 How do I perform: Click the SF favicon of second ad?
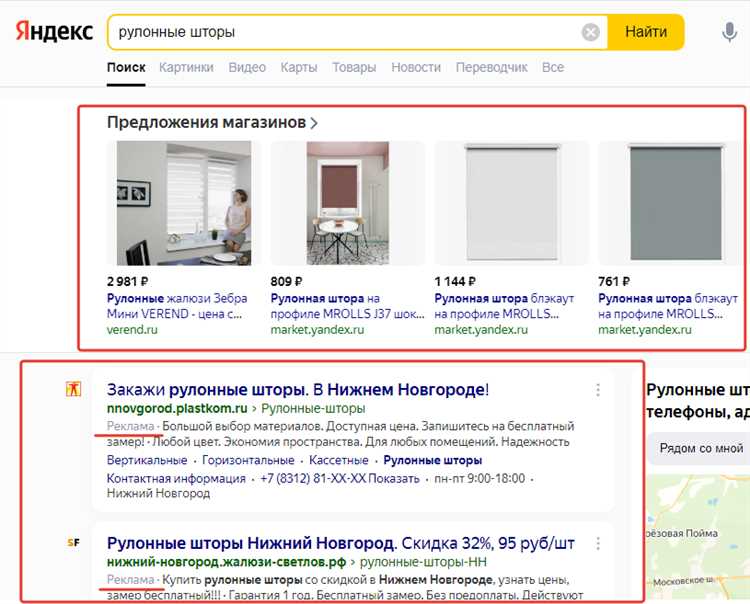coord(73,542)
